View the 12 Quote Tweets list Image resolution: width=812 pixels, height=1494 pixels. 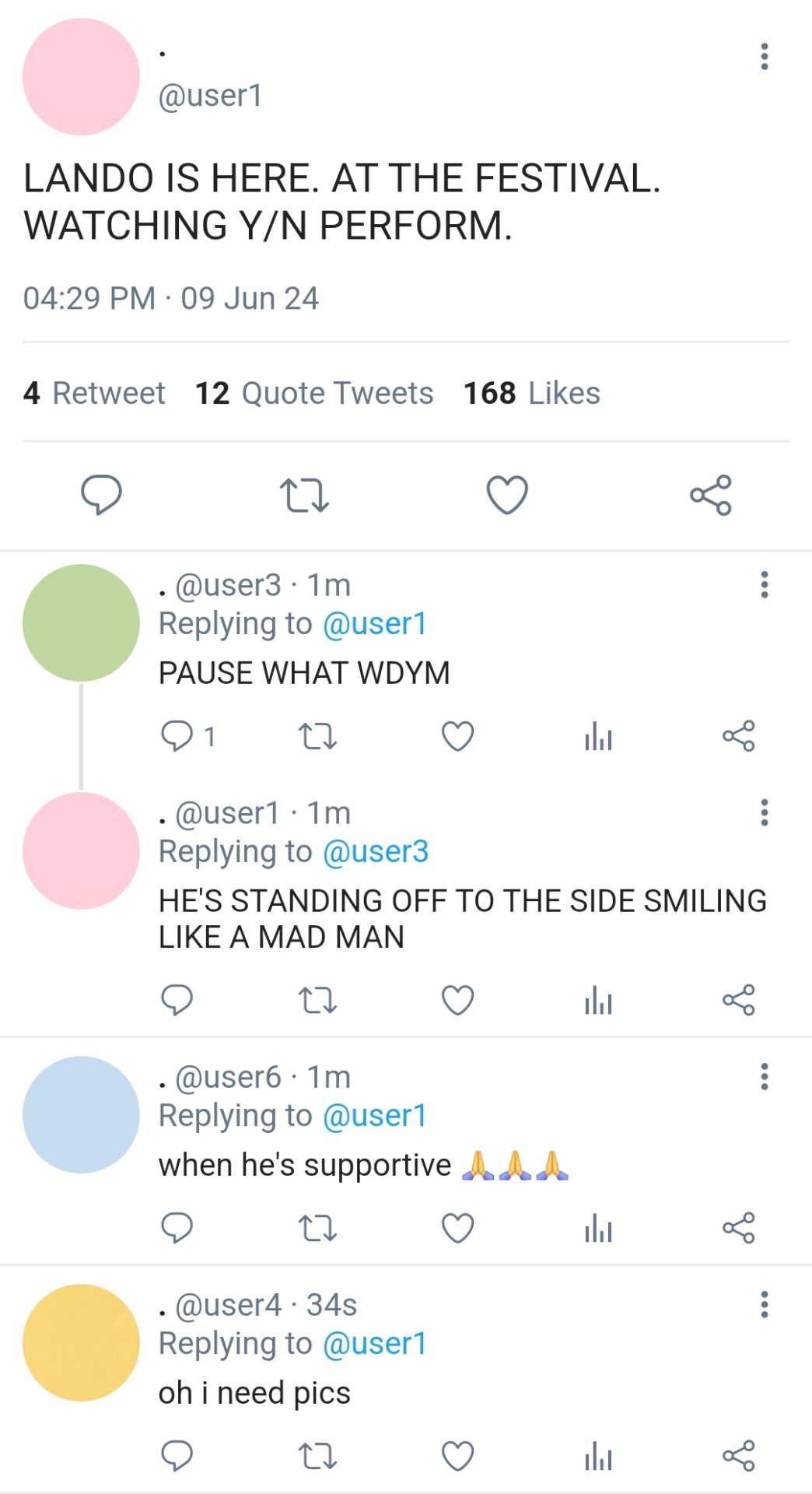(x=314, y=394)
